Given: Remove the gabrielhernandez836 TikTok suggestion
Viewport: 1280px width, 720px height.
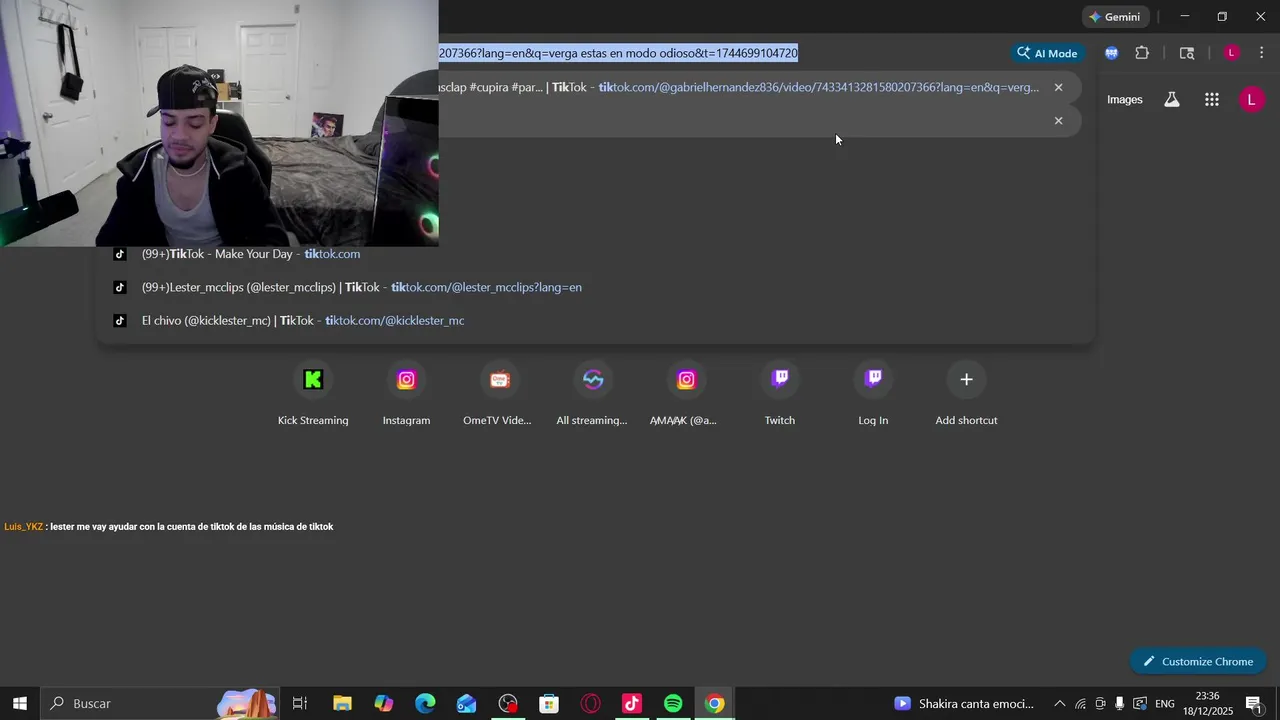Looking at the screenshot, I should (x=1058, y=87).
